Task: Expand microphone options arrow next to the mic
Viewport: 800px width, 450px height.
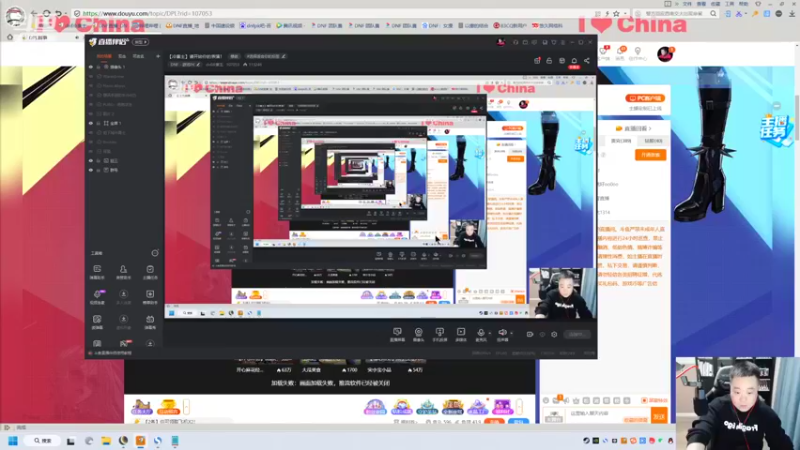Action: point(490,333)
